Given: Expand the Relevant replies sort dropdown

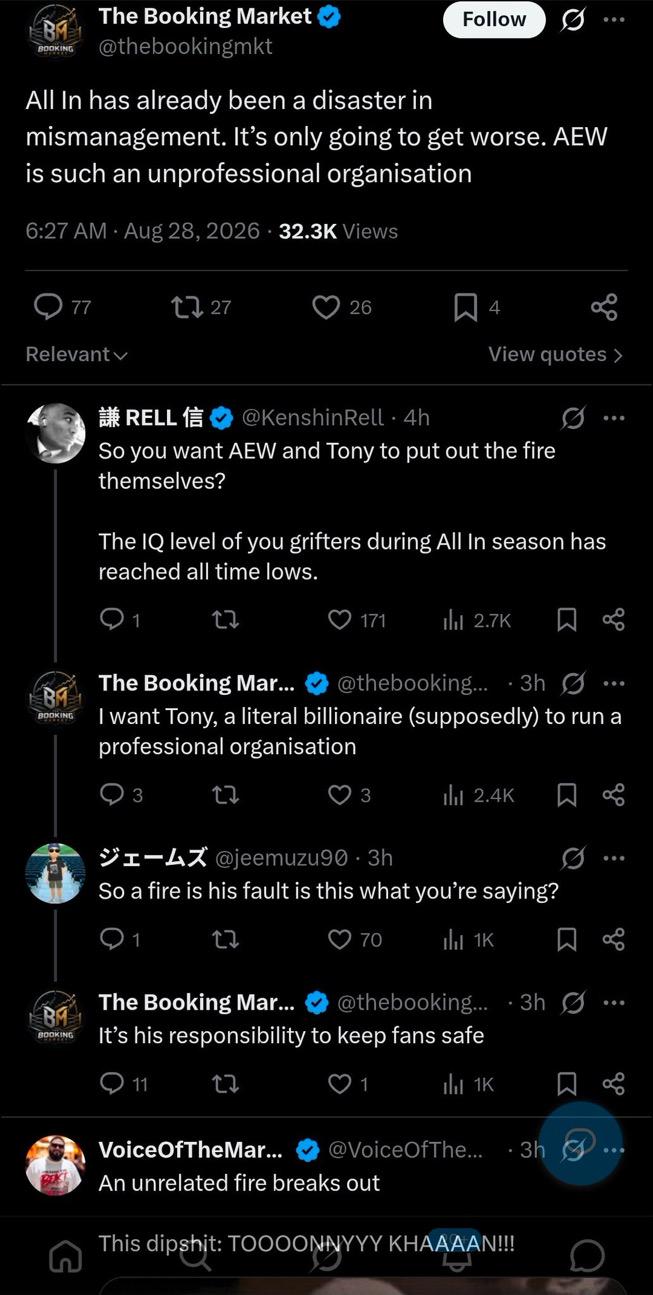Looking at the screenshot, I should pos(77,354).
